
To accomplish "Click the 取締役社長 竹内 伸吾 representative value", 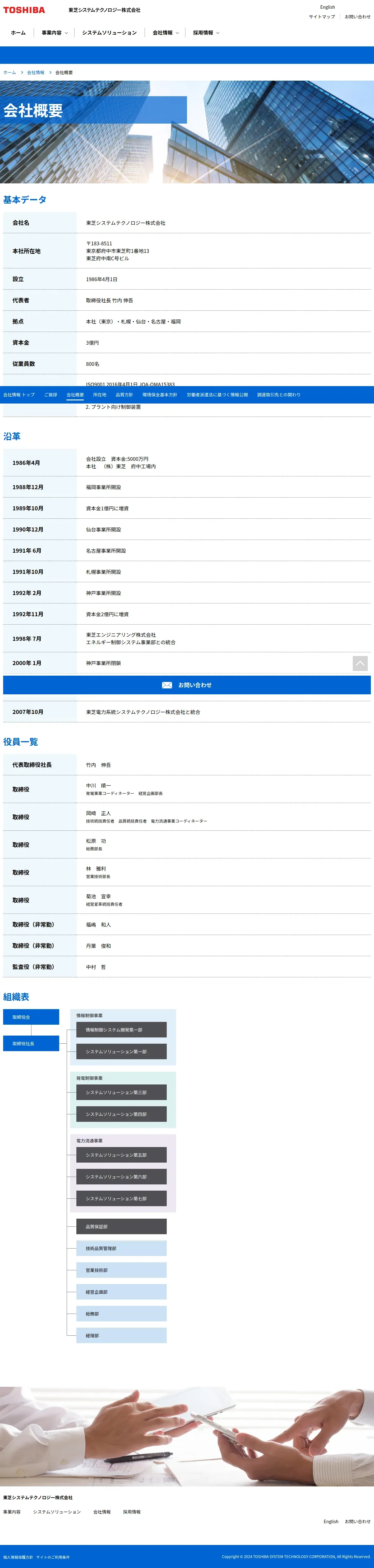I will coord(110,301).
